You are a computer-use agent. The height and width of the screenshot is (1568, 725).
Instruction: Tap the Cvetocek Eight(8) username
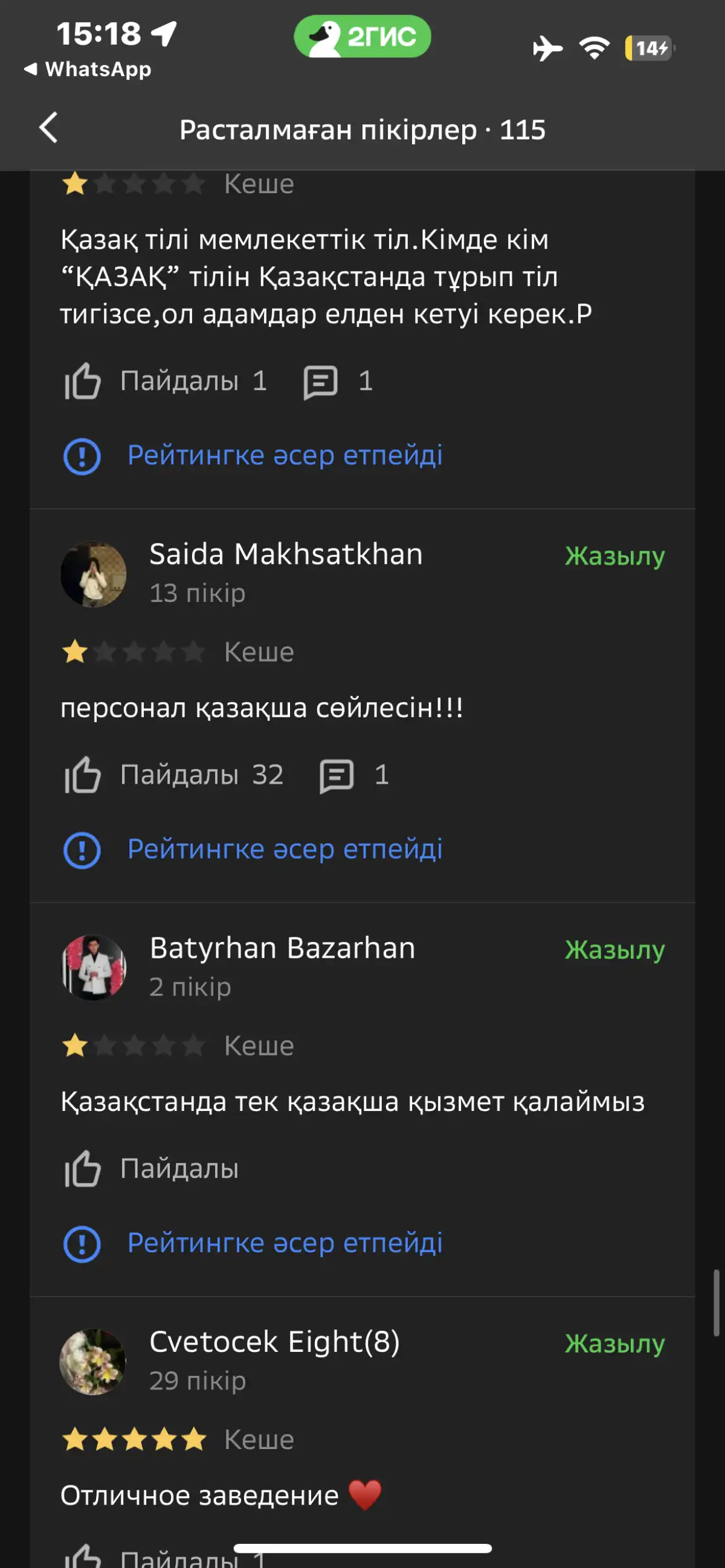274,1342
